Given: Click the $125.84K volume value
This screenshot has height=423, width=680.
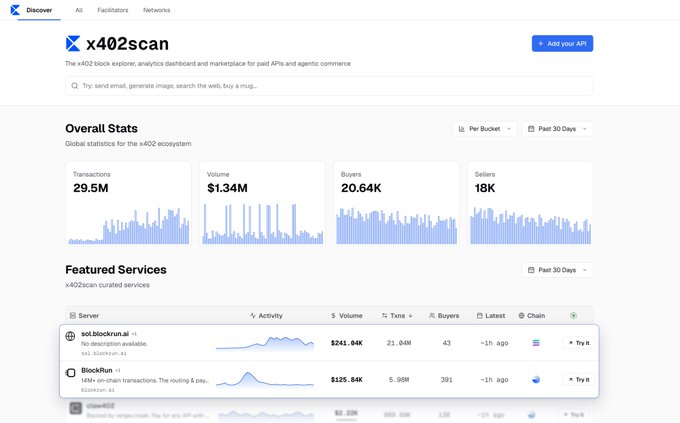Looking at the screenshot, I should 347,380.
